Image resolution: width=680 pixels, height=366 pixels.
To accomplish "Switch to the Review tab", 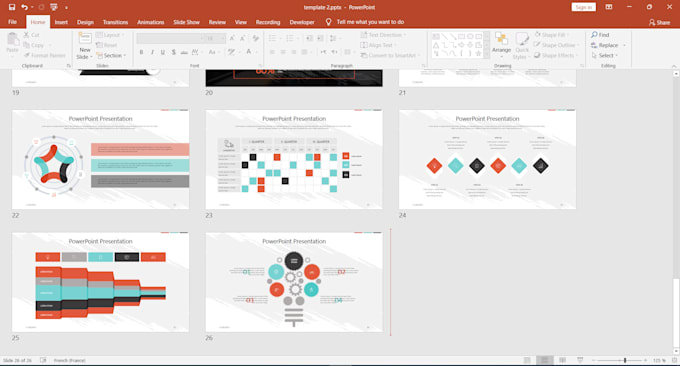I will click(217, 22).
